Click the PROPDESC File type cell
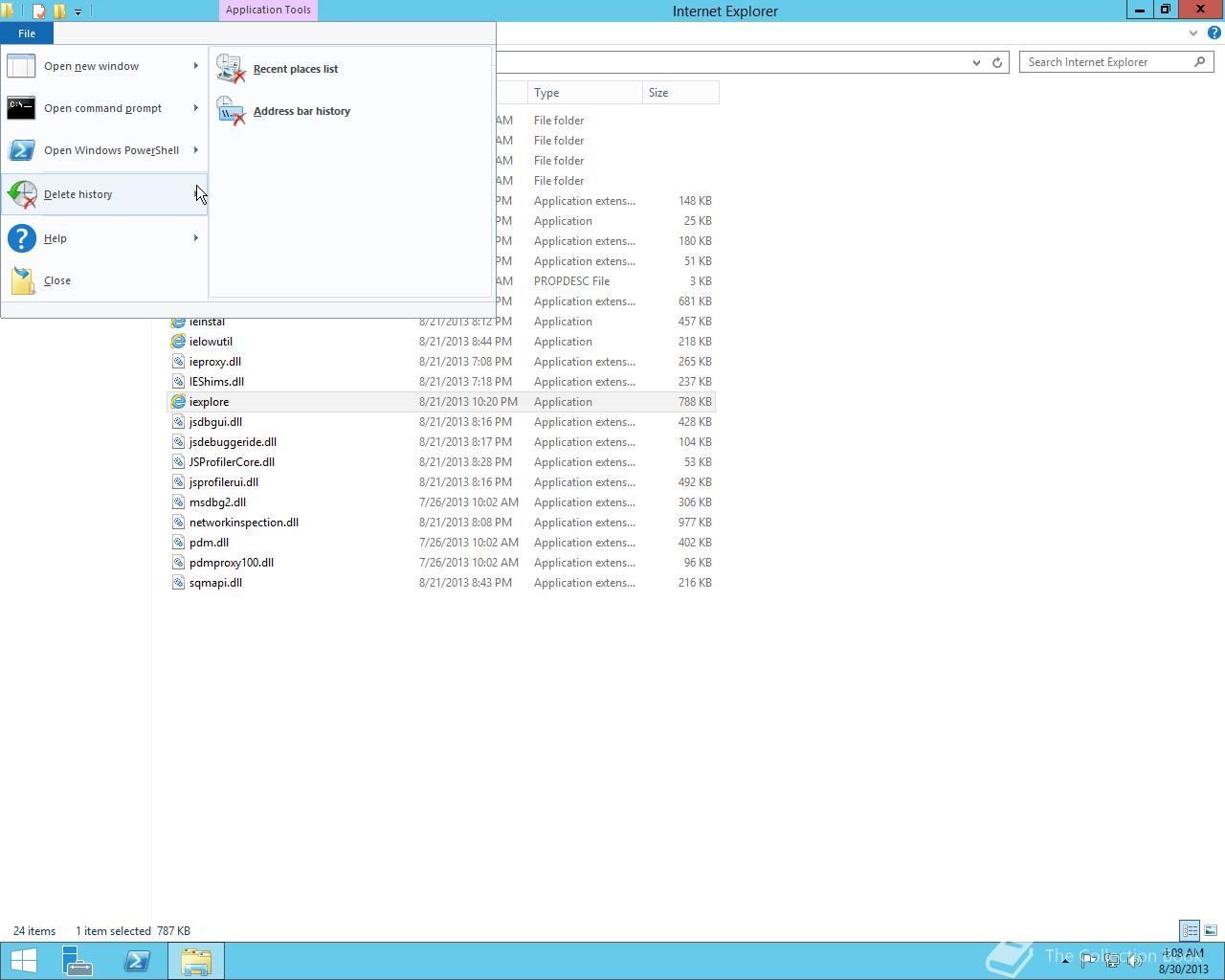This screenshot has height=980, width=1225. click(571, 281)
